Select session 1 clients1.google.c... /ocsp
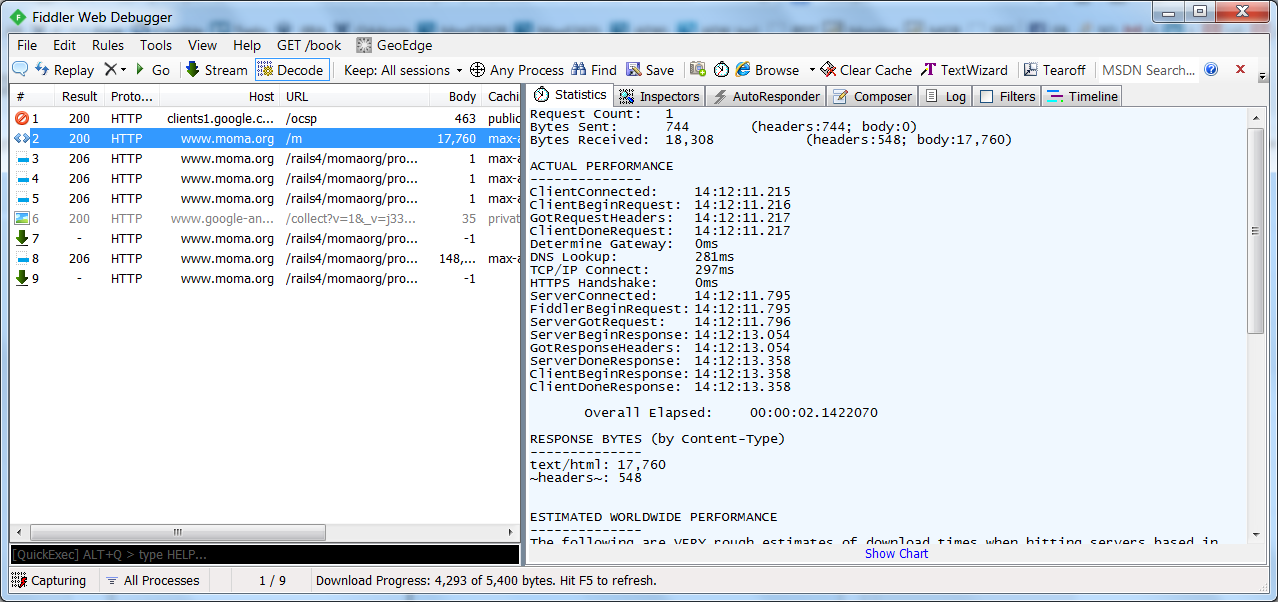 [x=265, y=118]
